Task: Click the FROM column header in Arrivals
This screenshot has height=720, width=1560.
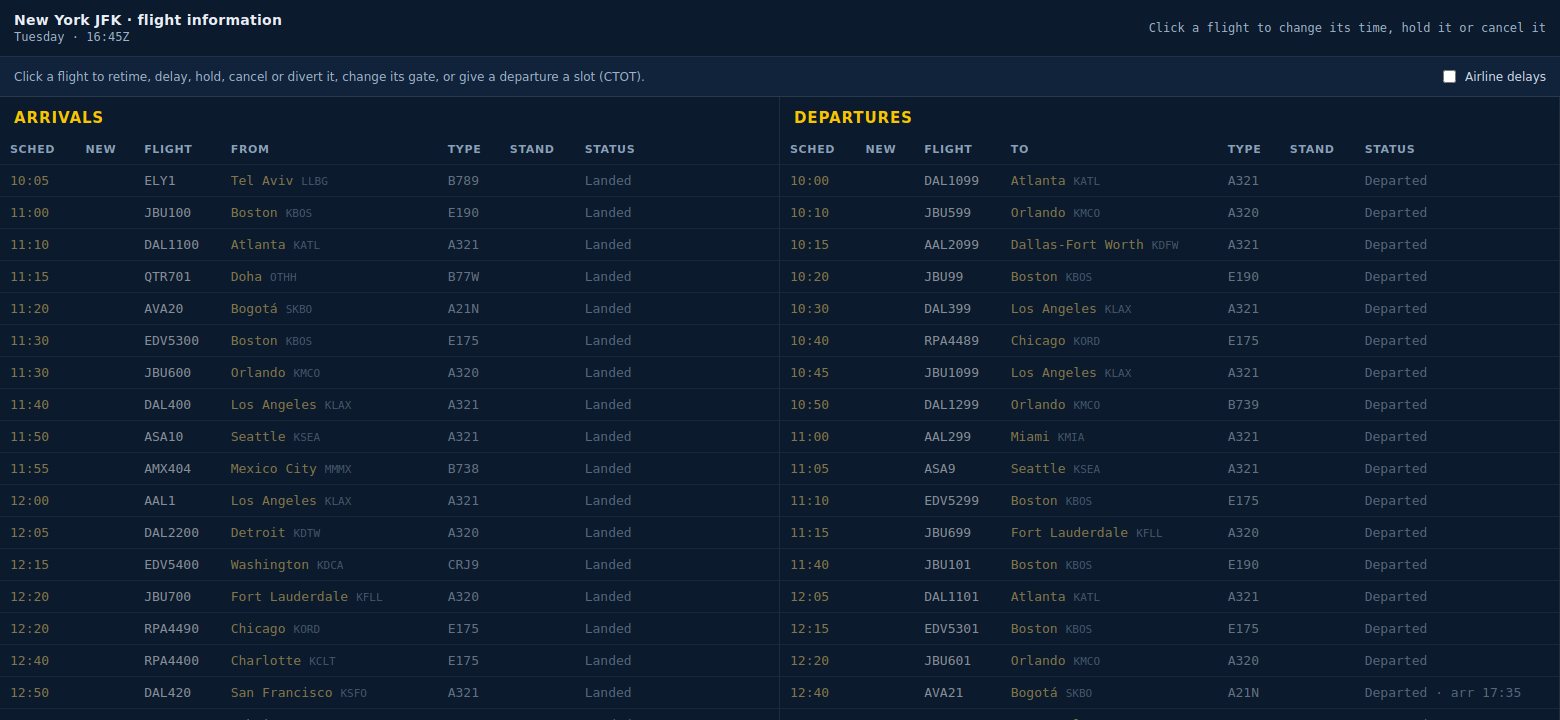Action: click(x=250, y=150)
